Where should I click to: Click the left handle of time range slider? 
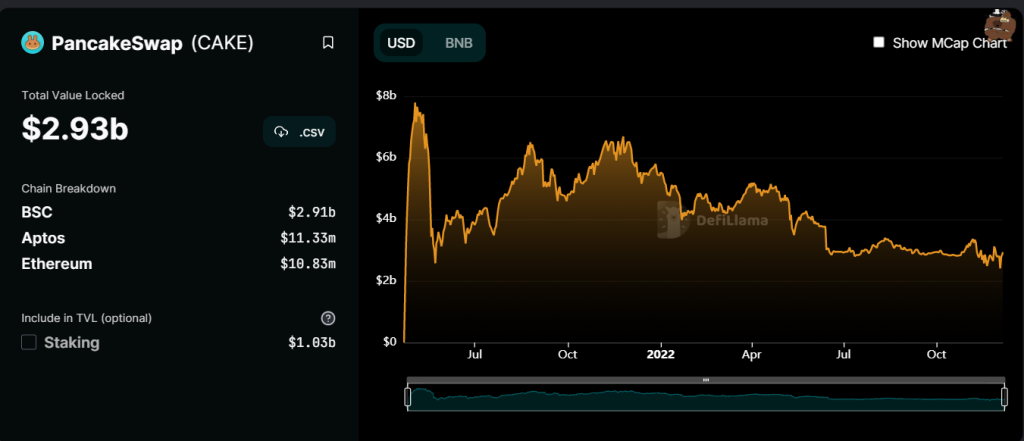coord(407,397)
